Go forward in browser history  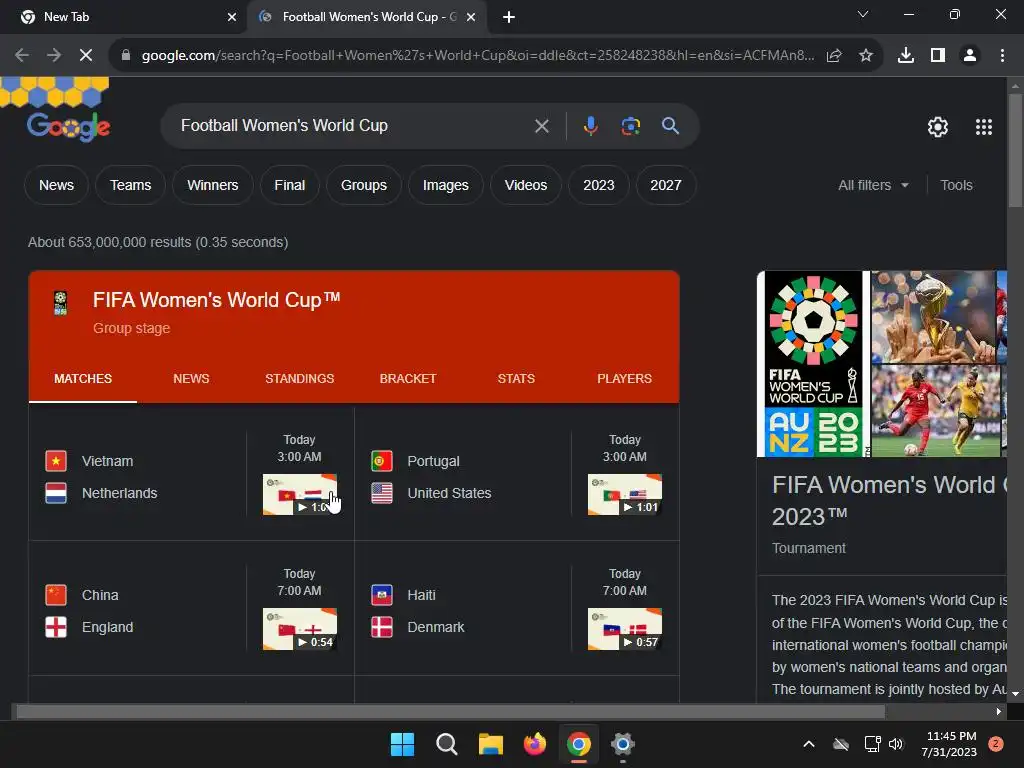[54, 56]
